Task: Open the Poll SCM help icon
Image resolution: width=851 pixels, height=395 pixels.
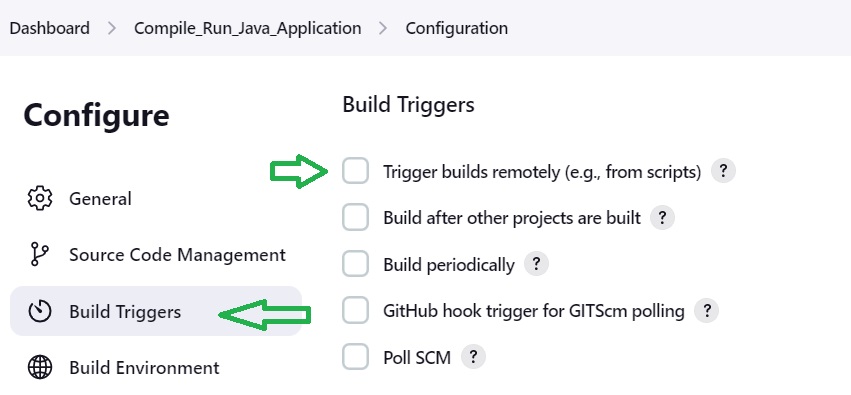Action: [473, 357]
